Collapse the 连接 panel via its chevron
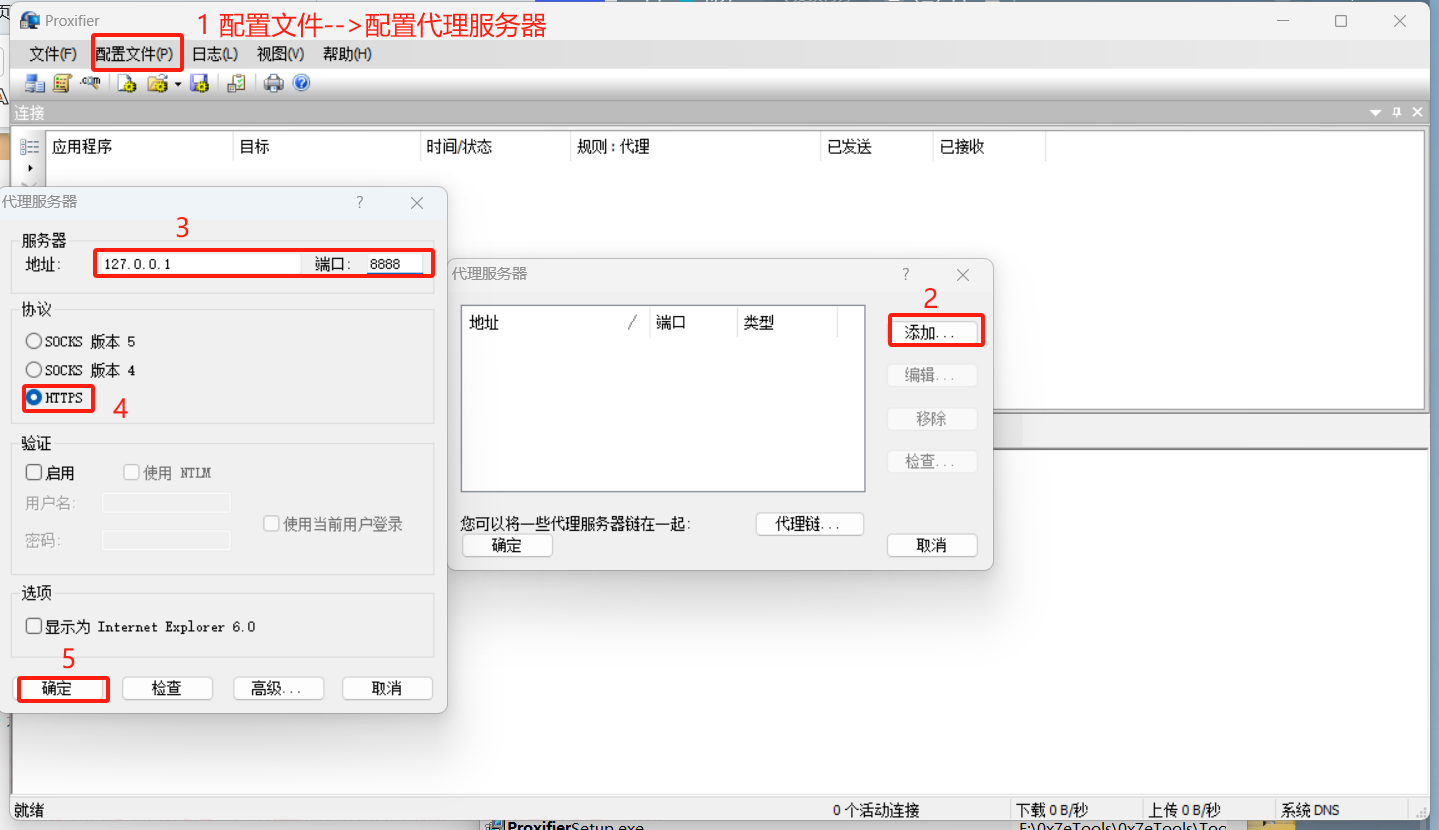 (1375, 112)
